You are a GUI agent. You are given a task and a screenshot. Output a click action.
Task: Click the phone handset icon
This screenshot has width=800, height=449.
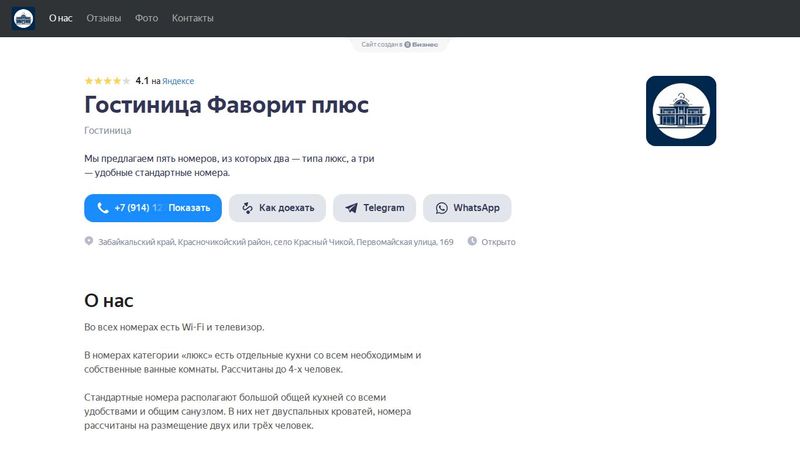point(102,208)
